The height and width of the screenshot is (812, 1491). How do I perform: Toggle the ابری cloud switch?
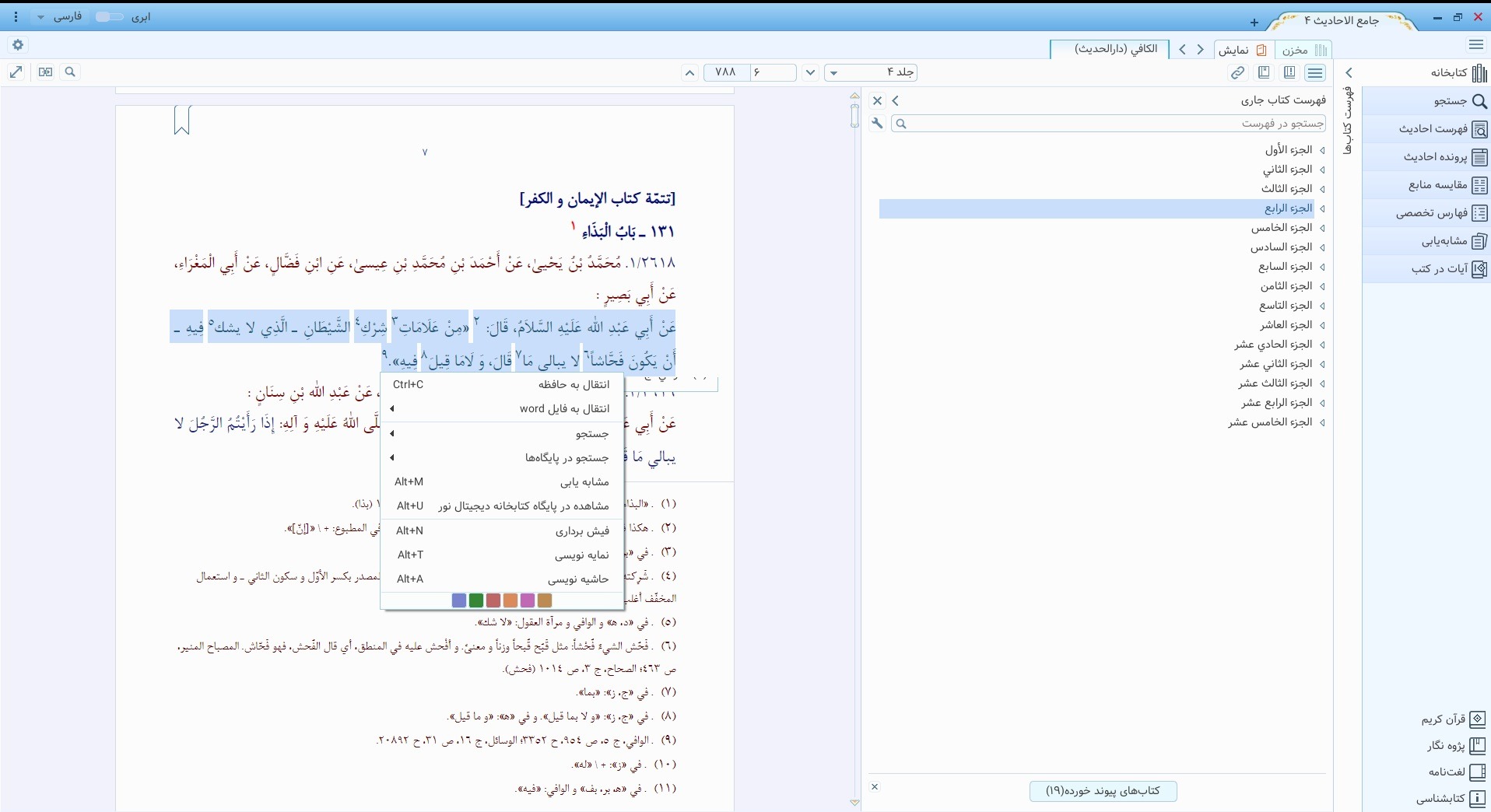[x=110, y=17]
